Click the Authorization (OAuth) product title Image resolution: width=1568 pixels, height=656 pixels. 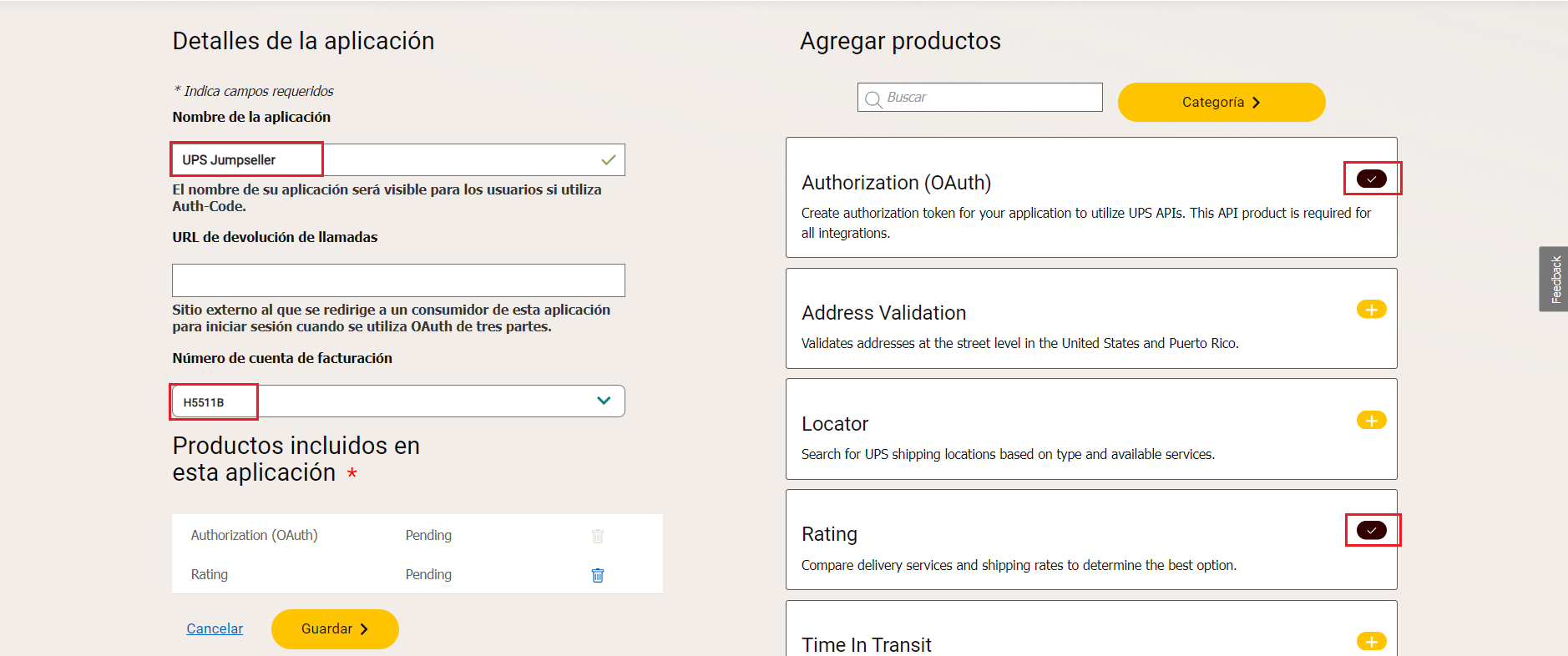click(896, 183)
